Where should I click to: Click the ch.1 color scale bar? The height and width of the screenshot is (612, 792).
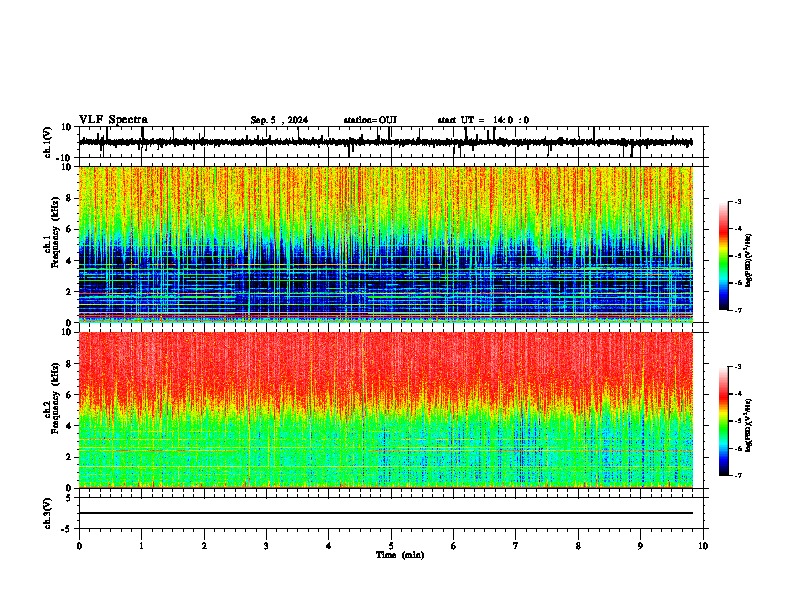[724, 256]
